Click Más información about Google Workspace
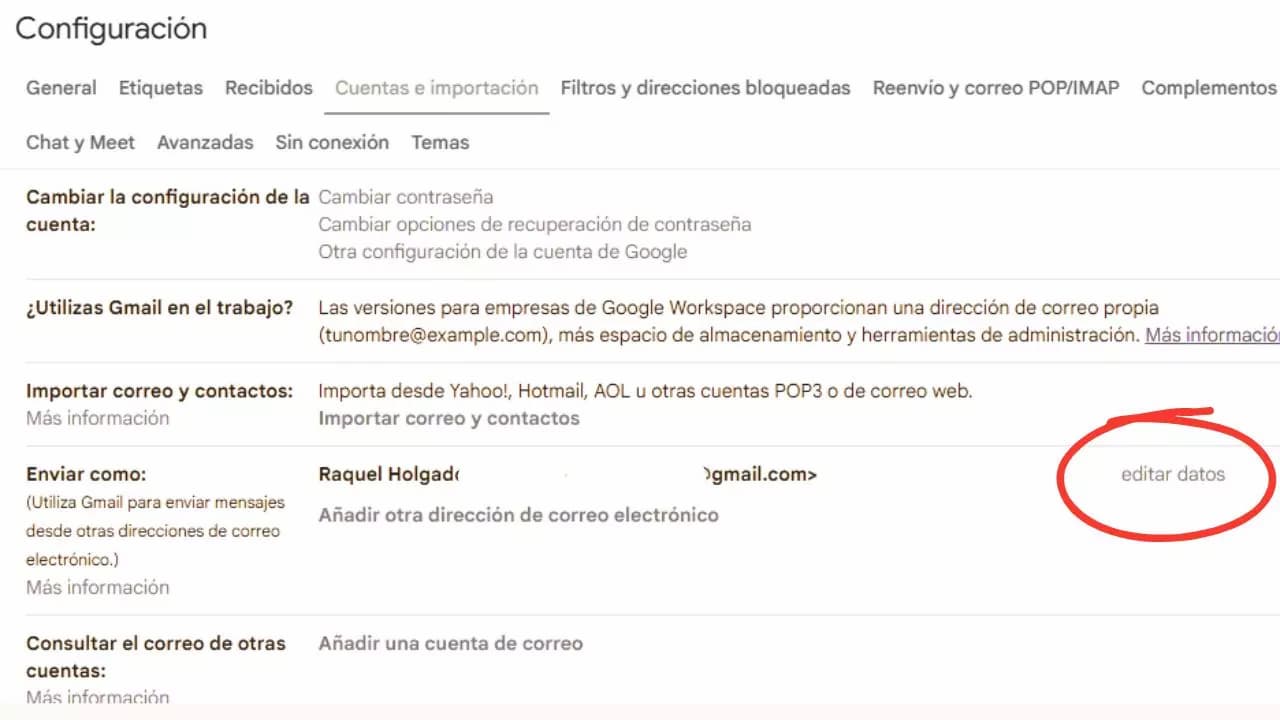 pos(1211,335)
